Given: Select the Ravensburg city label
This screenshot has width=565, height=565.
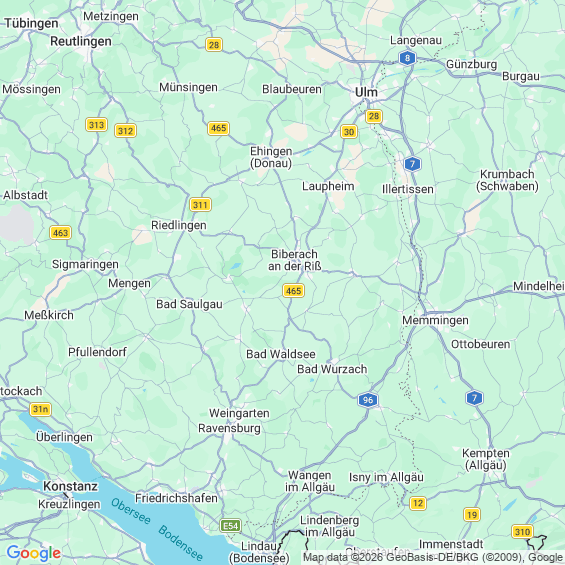Looking at the screenshot, I should 229,428.
